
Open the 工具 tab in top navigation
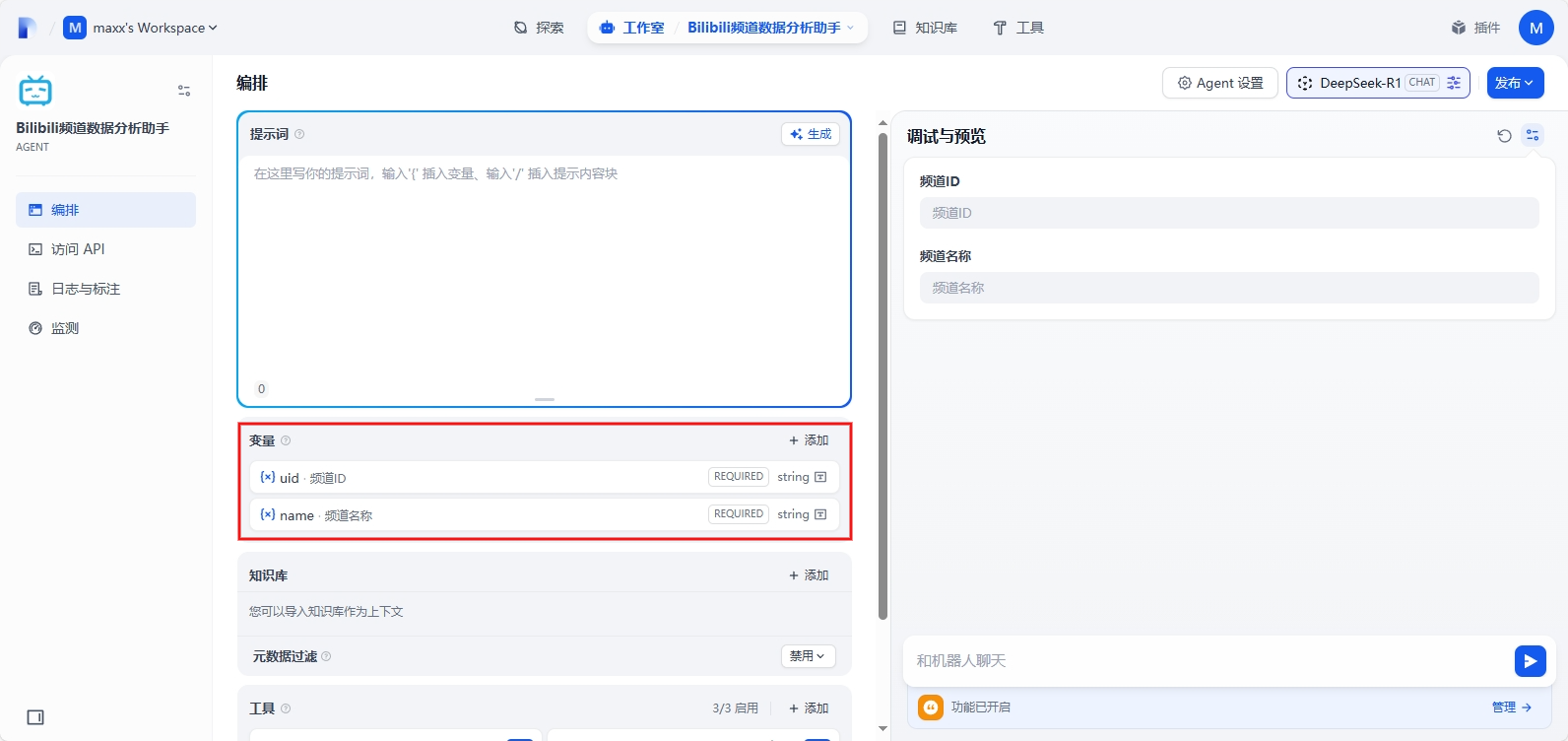1017,28
